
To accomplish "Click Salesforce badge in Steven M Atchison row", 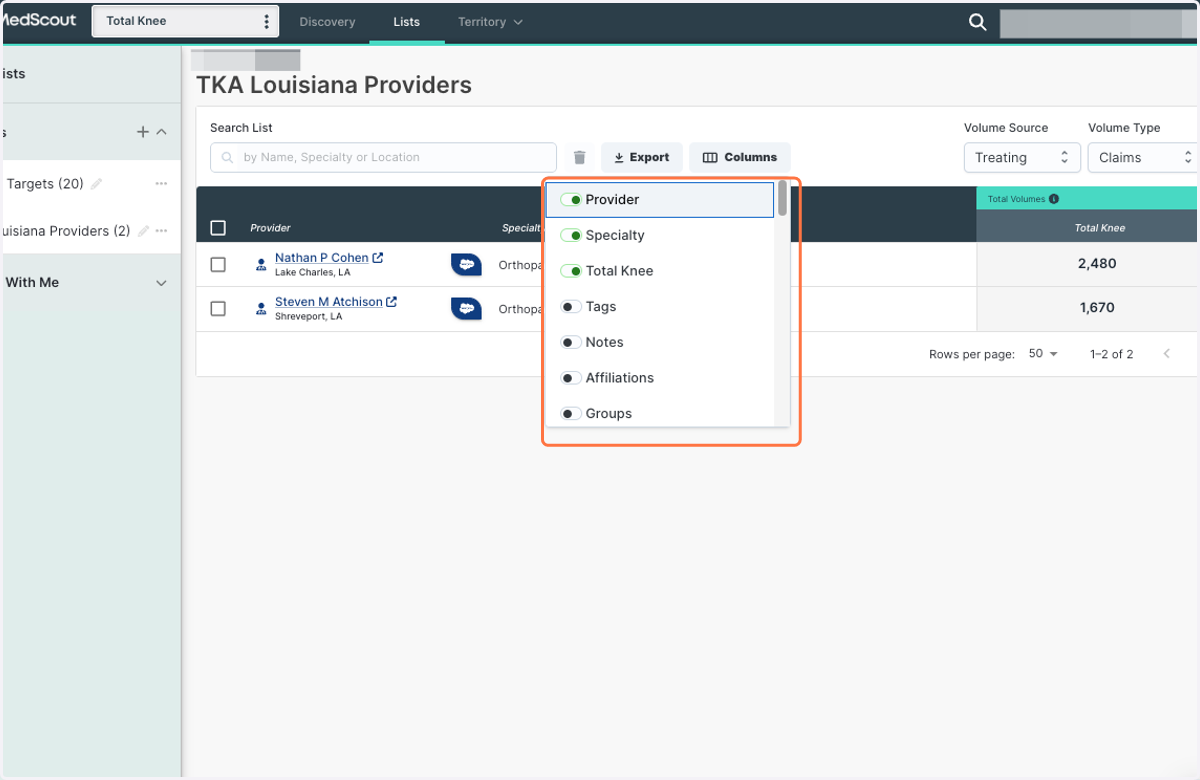I will (x=466, y=309).
